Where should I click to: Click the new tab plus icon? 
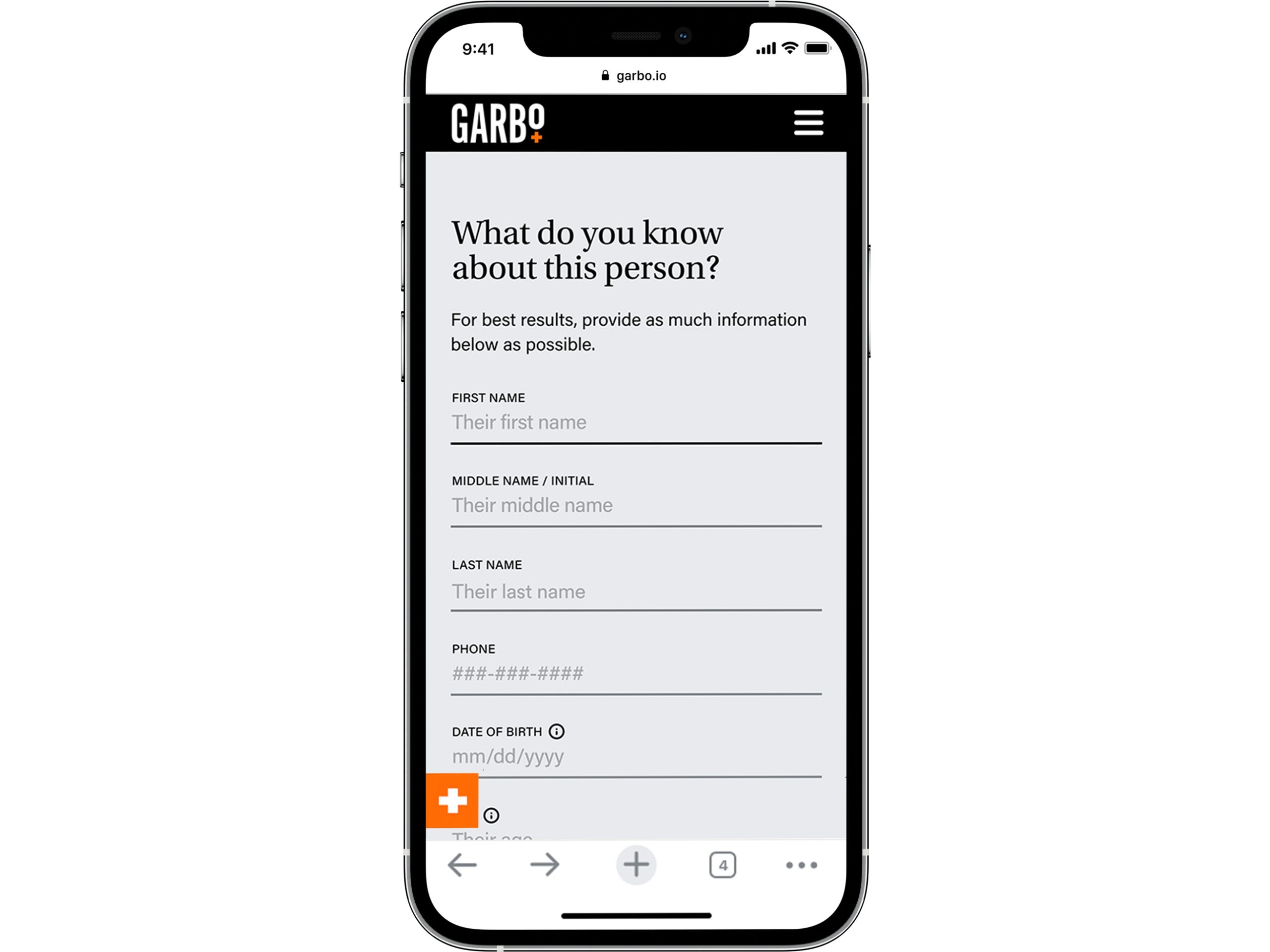(x=635, y=865)
